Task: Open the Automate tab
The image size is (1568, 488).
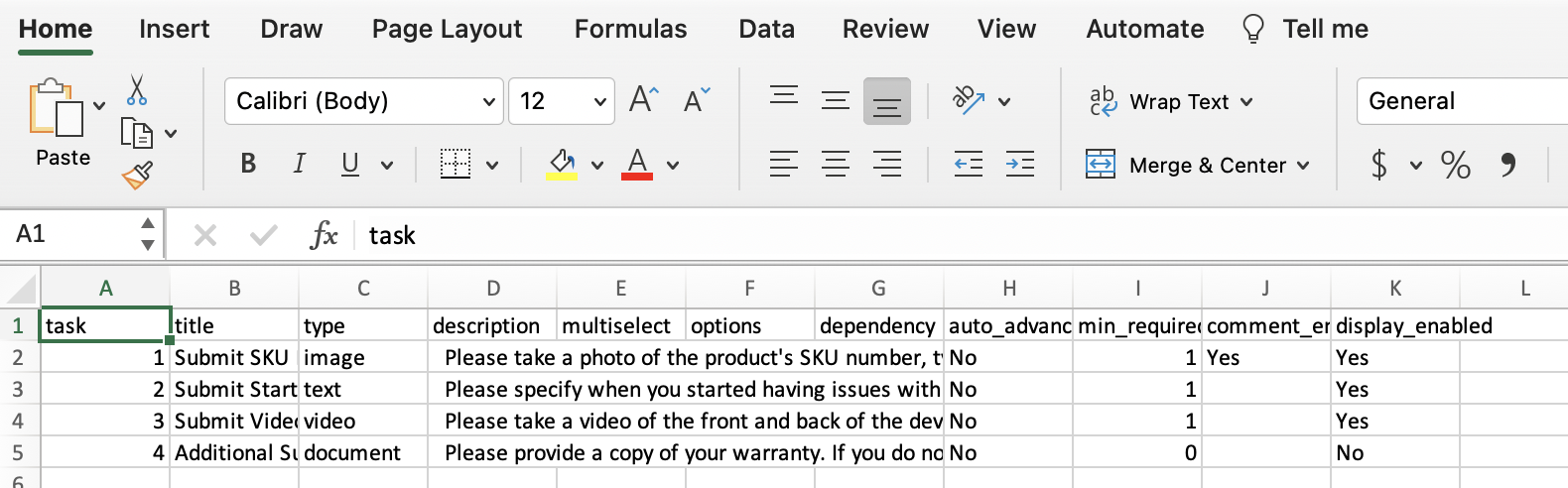Action: (1145, 29)
